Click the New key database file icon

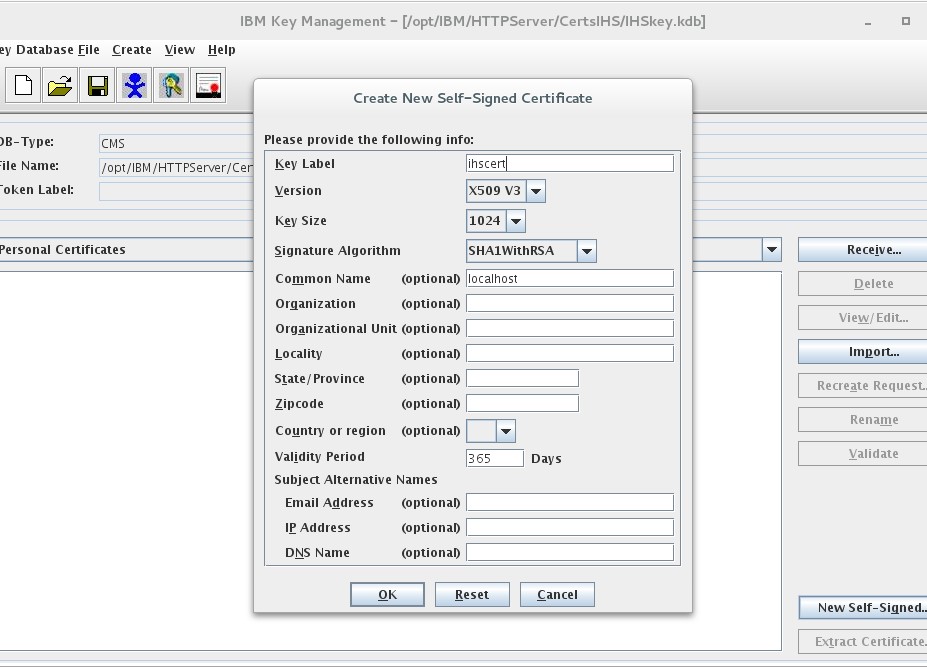coord(23,85)
